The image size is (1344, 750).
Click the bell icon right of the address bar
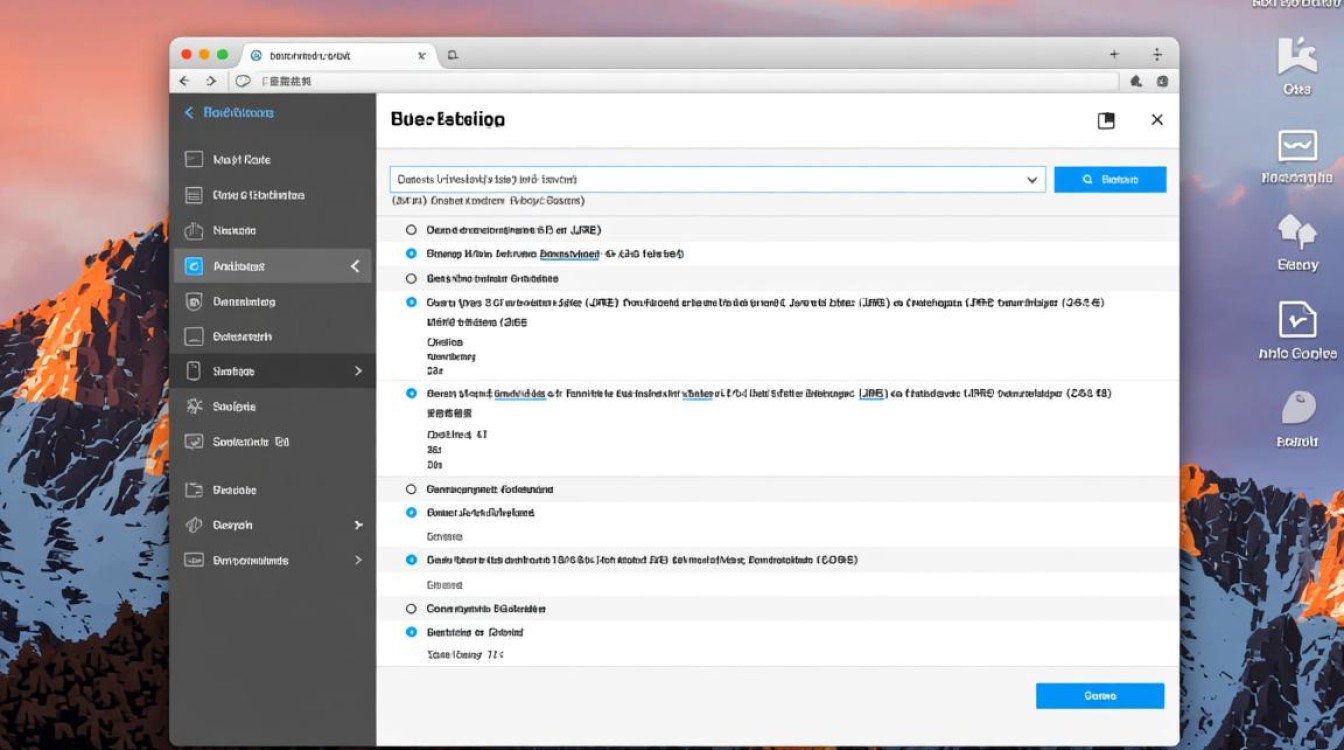click(1136, 81)
